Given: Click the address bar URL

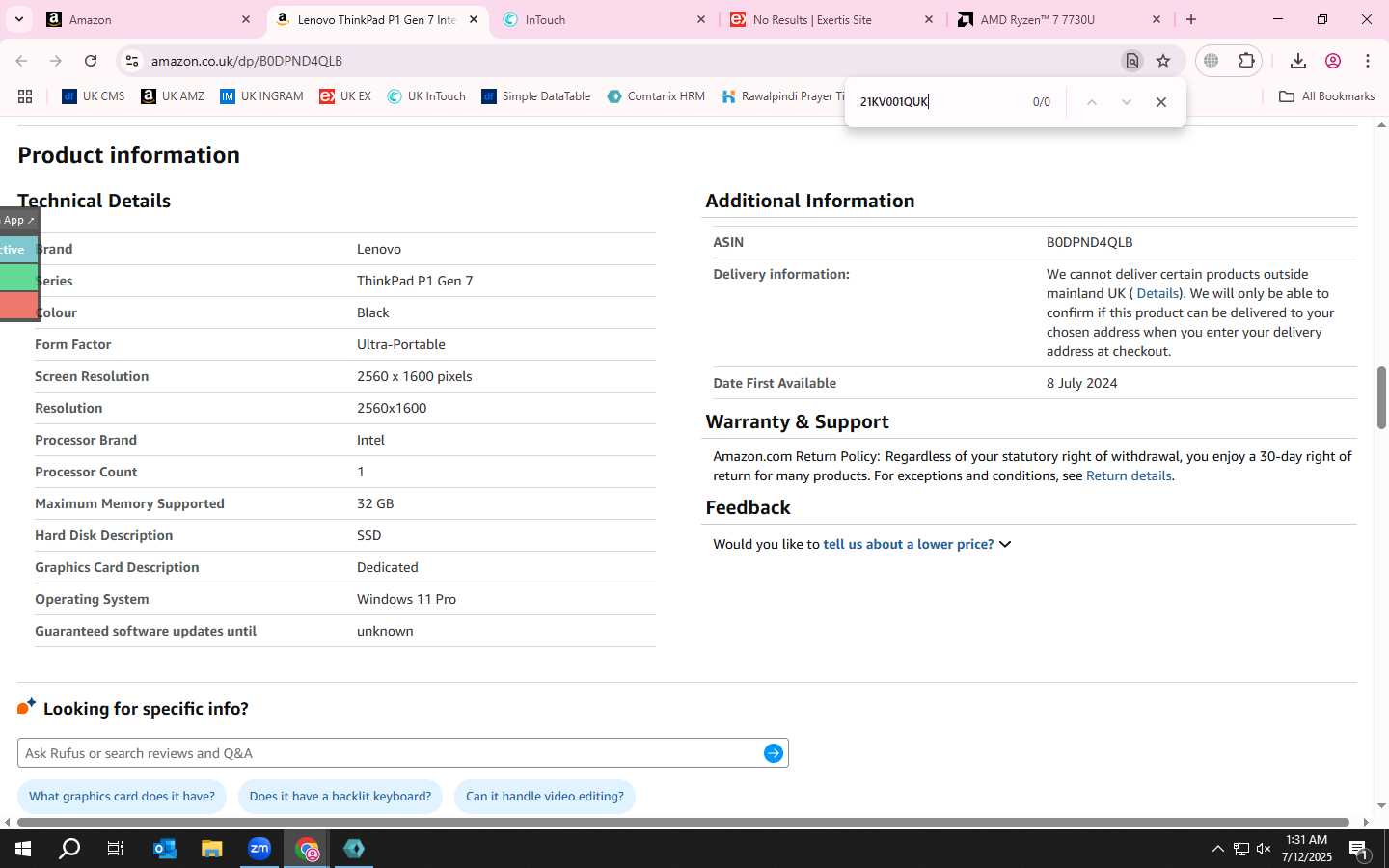Looking at the screenshot, I should tap(247, 61).
